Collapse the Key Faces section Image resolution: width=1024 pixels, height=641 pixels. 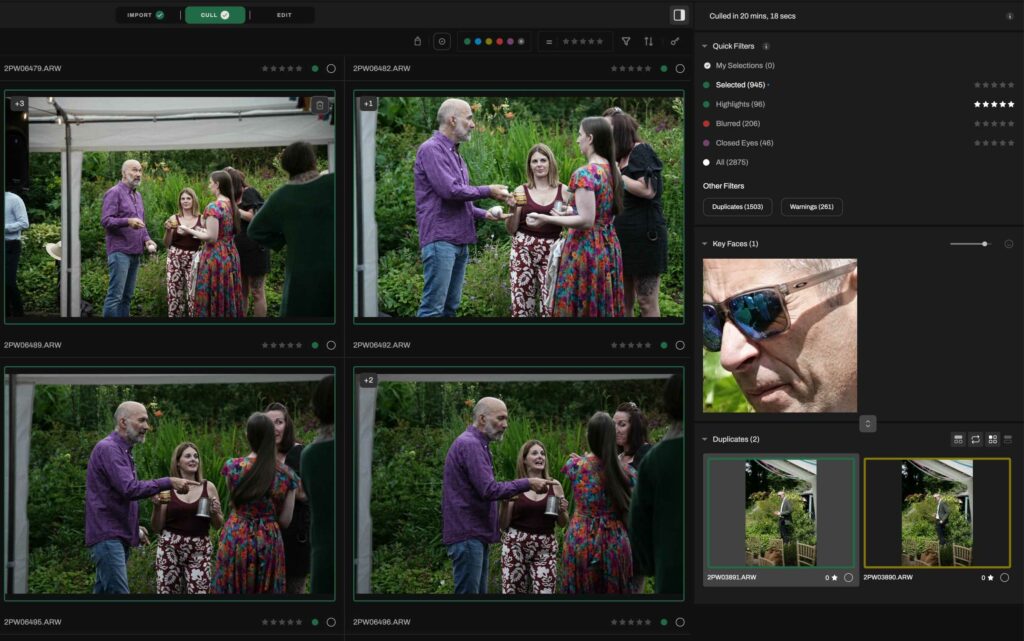704,244
